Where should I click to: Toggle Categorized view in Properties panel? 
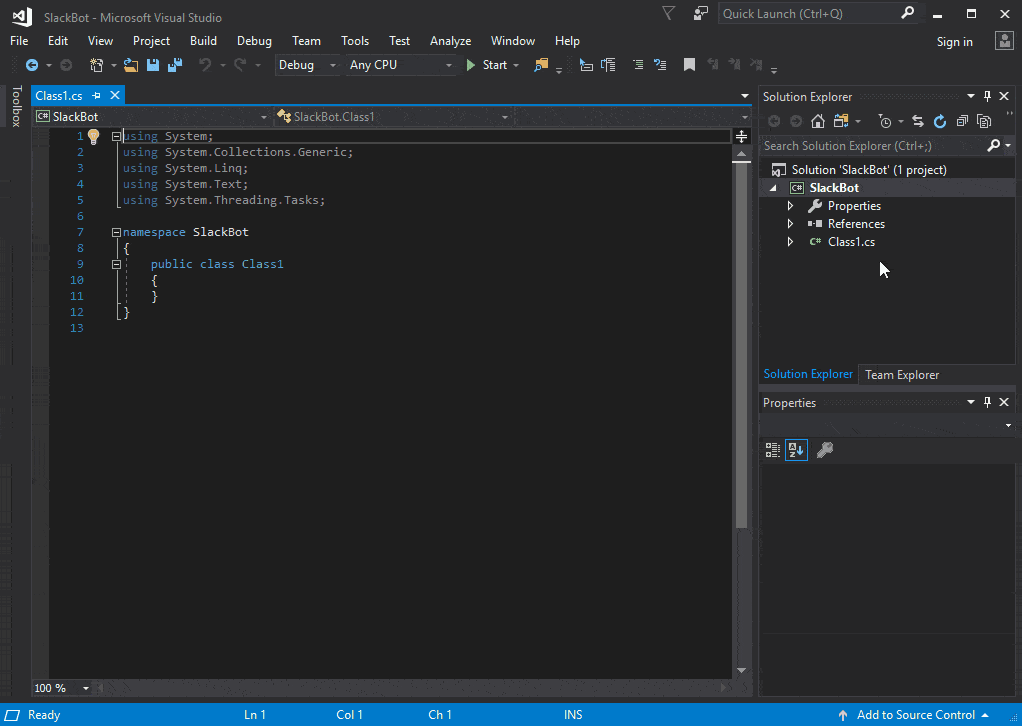point(772,450)
